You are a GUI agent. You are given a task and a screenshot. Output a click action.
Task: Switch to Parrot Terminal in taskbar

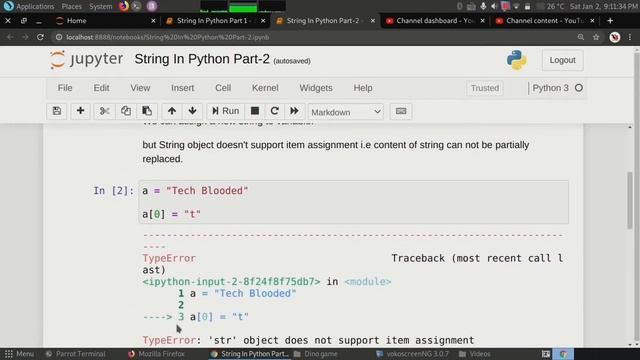(76, 354)
